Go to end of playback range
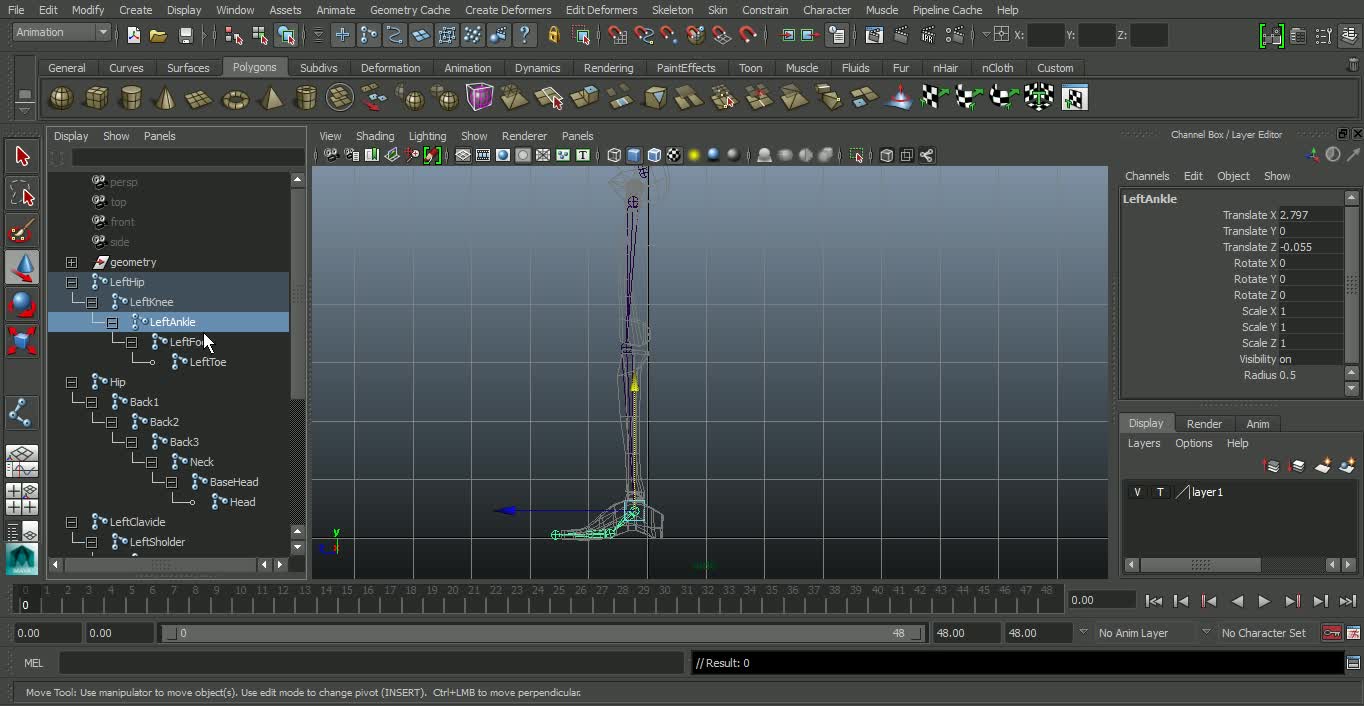The height and width of the screenshot is (706, 1364). [1347, 601]
